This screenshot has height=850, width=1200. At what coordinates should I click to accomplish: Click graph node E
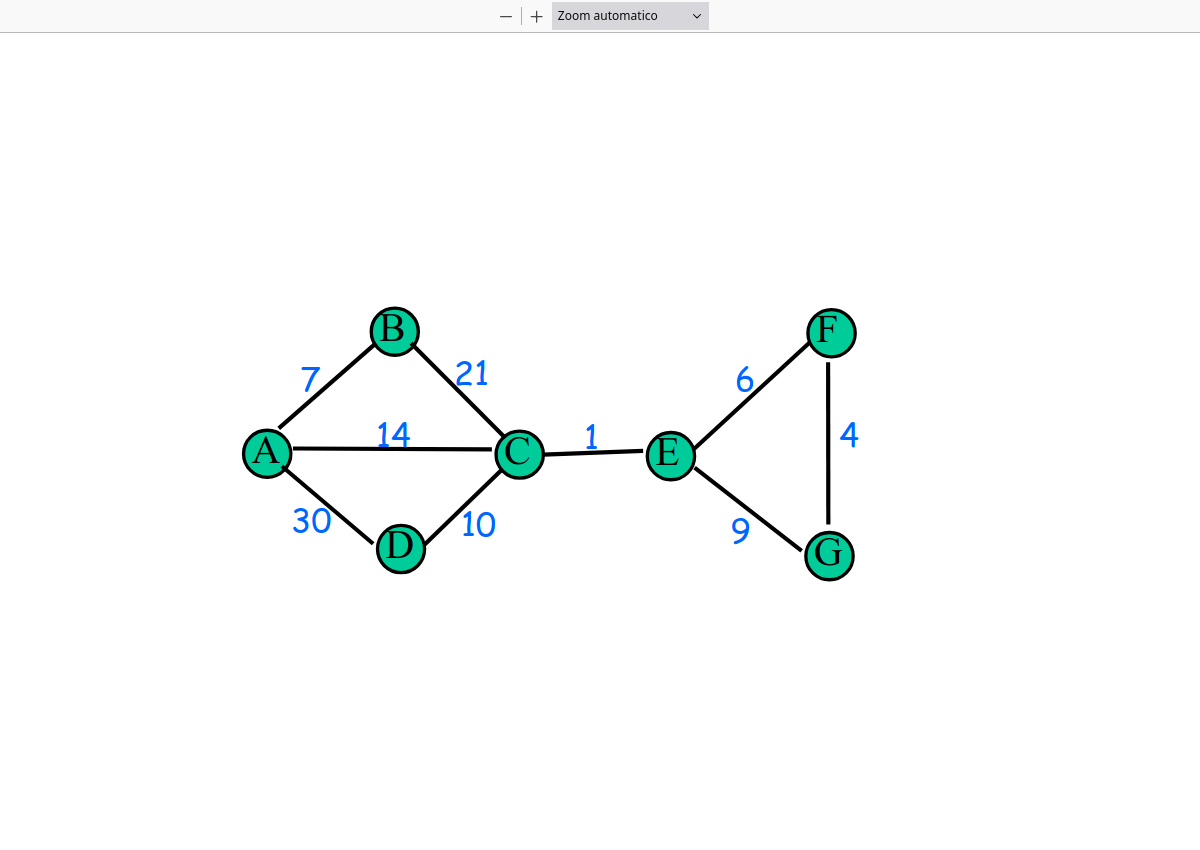click(670, 455)
